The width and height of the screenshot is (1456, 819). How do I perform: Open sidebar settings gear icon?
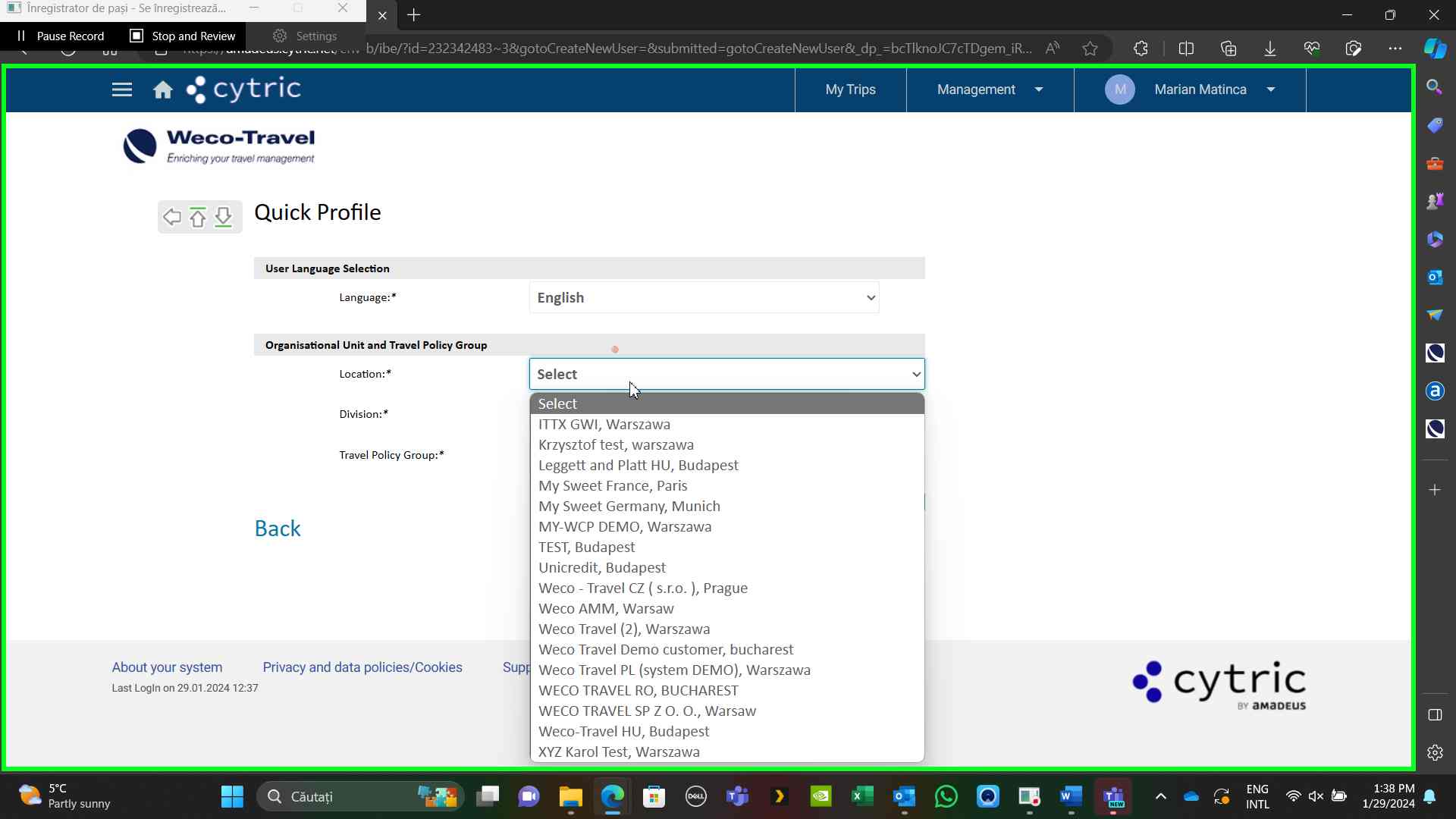[x=1434, y=753]
